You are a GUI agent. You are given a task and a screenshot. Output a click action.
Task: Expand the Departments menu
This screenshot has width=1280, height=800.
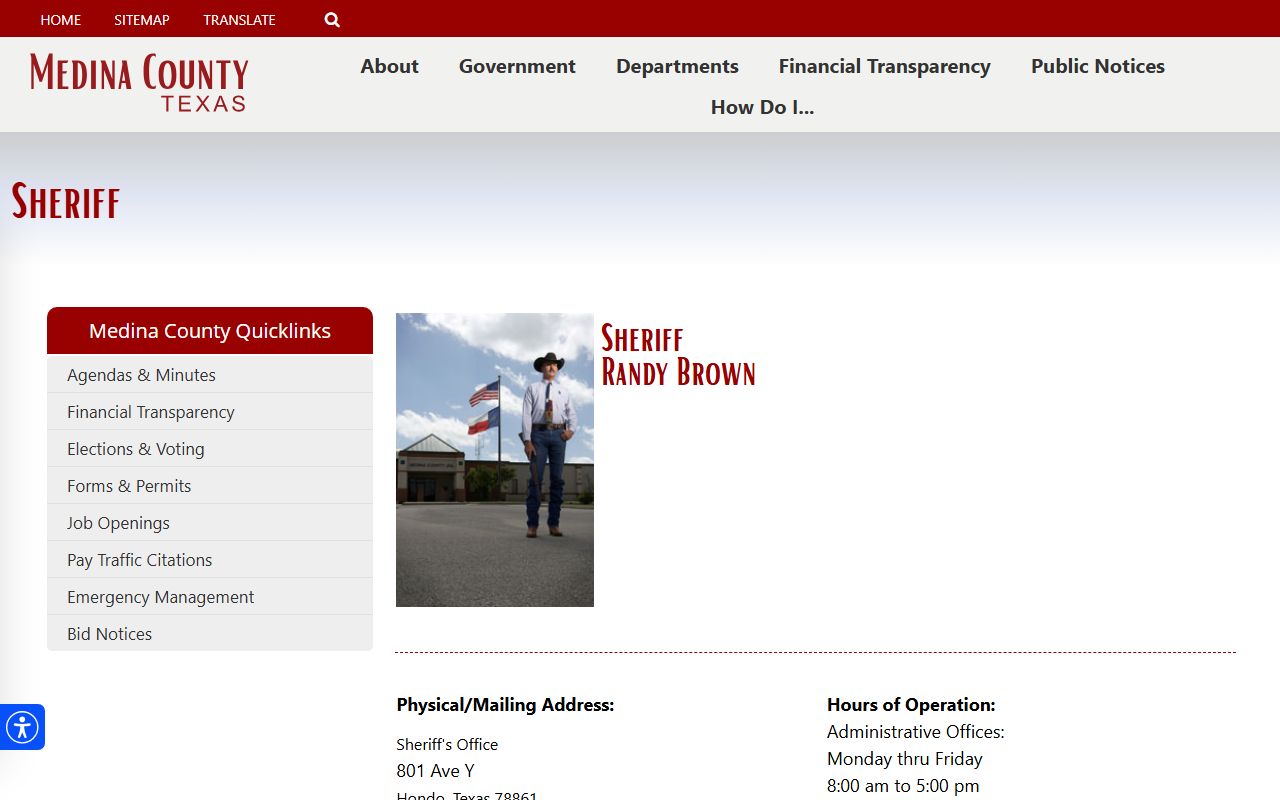tap(677, 66)
